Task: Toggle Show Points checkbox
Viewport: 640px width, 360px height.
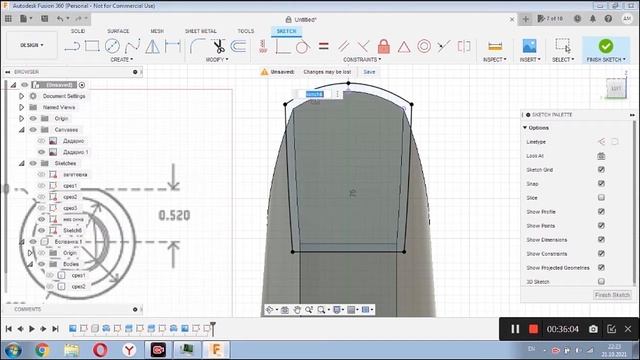Action: (x=601, y=225)
